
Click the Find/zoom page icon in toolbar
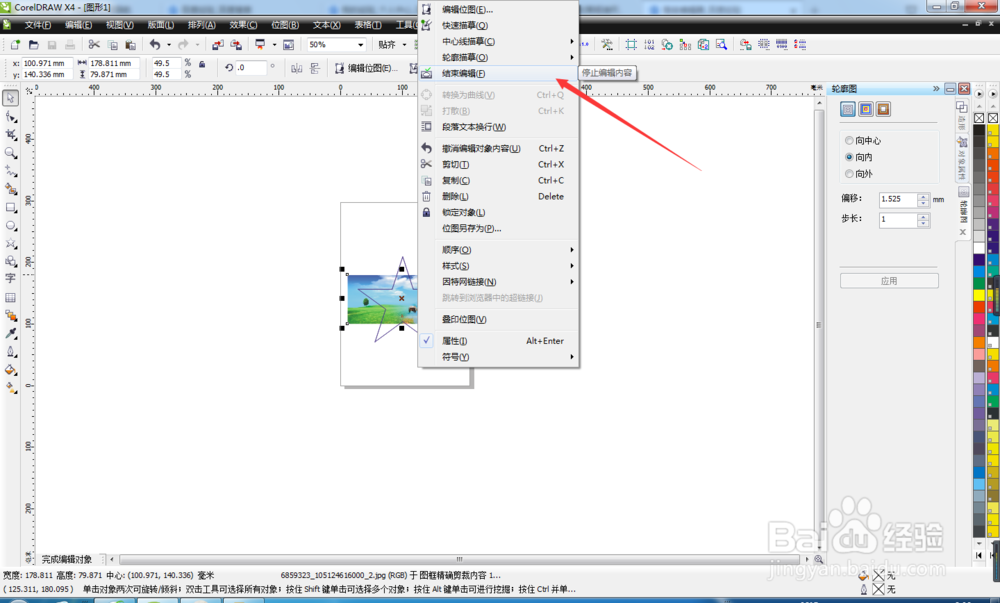pyautogui.click(x=721, y=45)
